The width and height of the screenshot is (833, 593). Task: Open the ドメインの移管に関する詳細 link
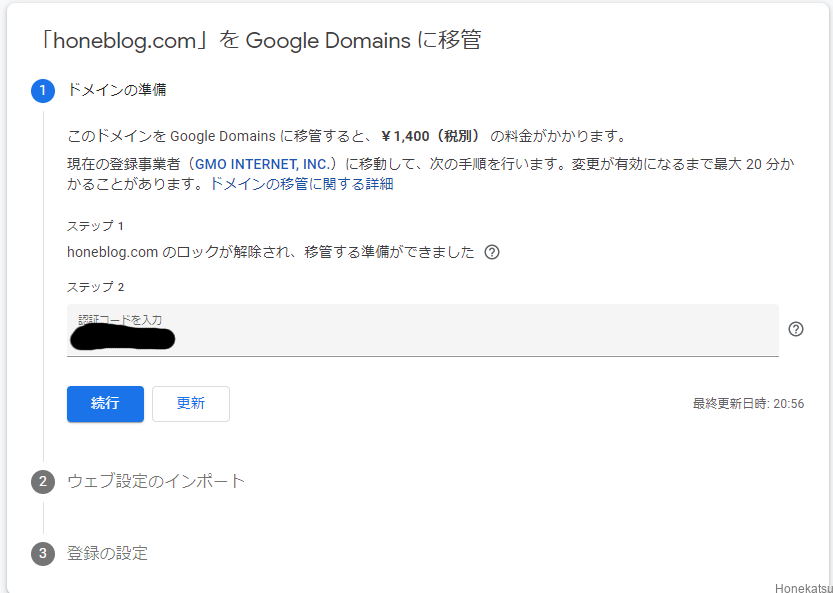pos(301,184)
